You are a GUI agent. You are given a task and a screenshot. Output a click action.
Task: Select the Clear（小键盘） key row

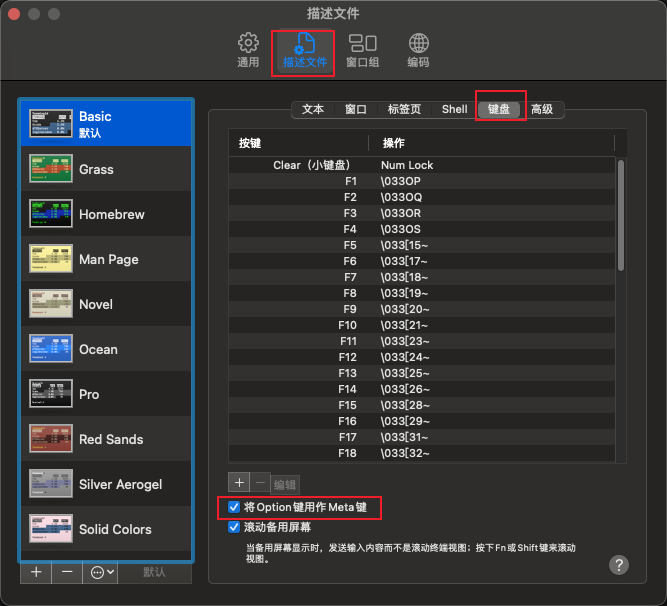click(x=422, y=165)
